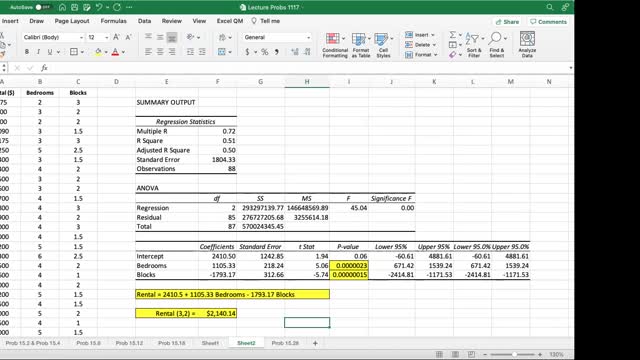Open the Insert ribbon tab
Viewport: 640px width, 360px height.
tap(10, 21)
